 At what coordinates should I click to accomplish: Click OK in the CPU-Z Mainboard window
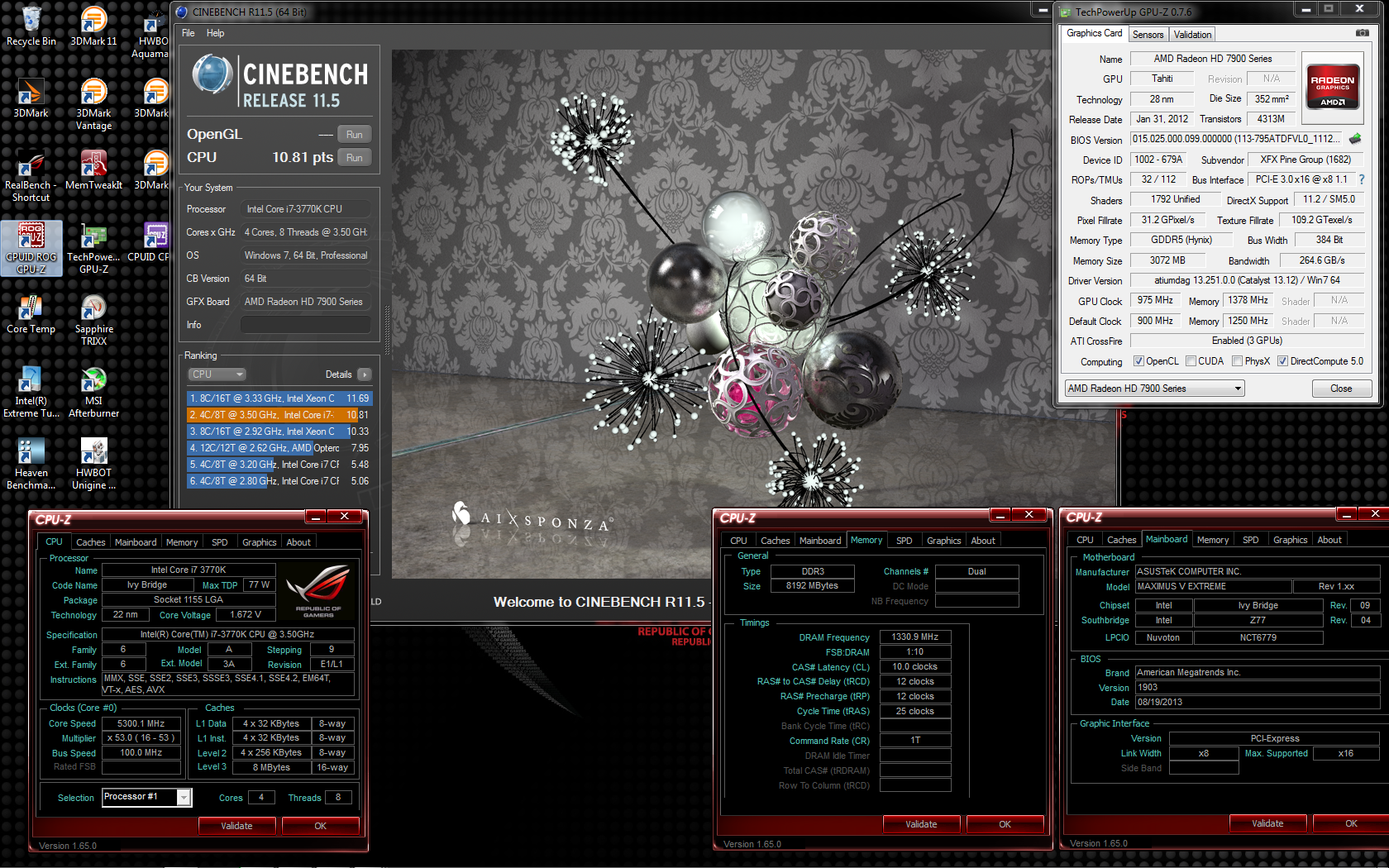[1351, 823]
